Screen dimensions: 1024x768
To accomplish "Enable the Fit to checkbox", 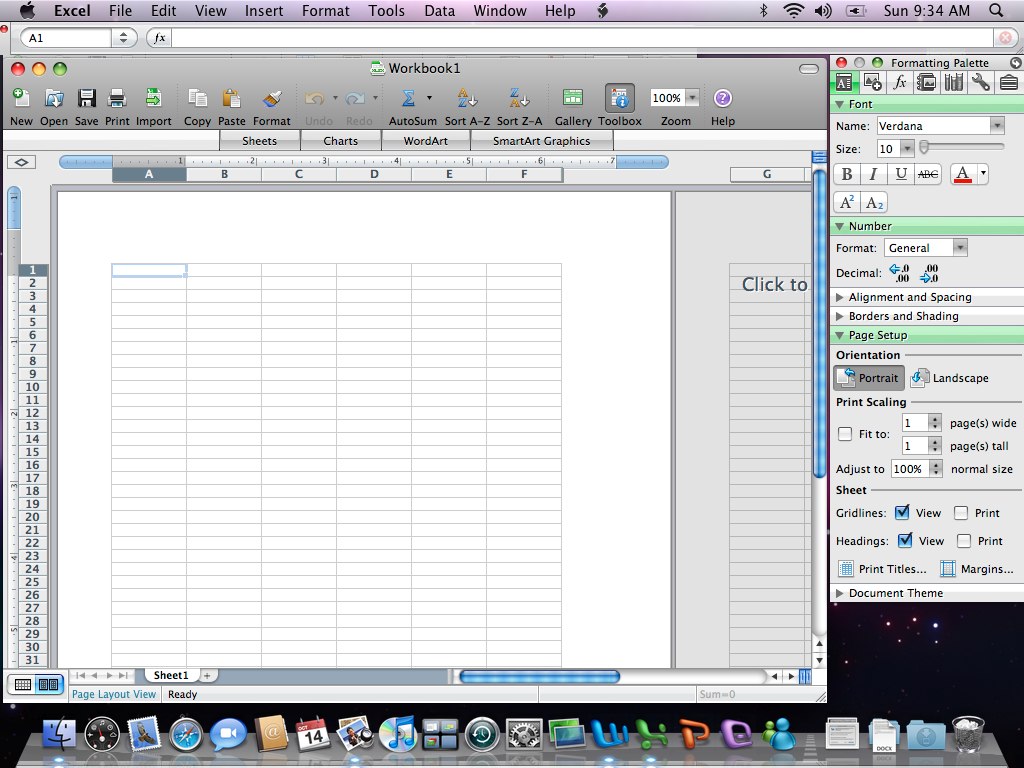I will coord(845,434).
